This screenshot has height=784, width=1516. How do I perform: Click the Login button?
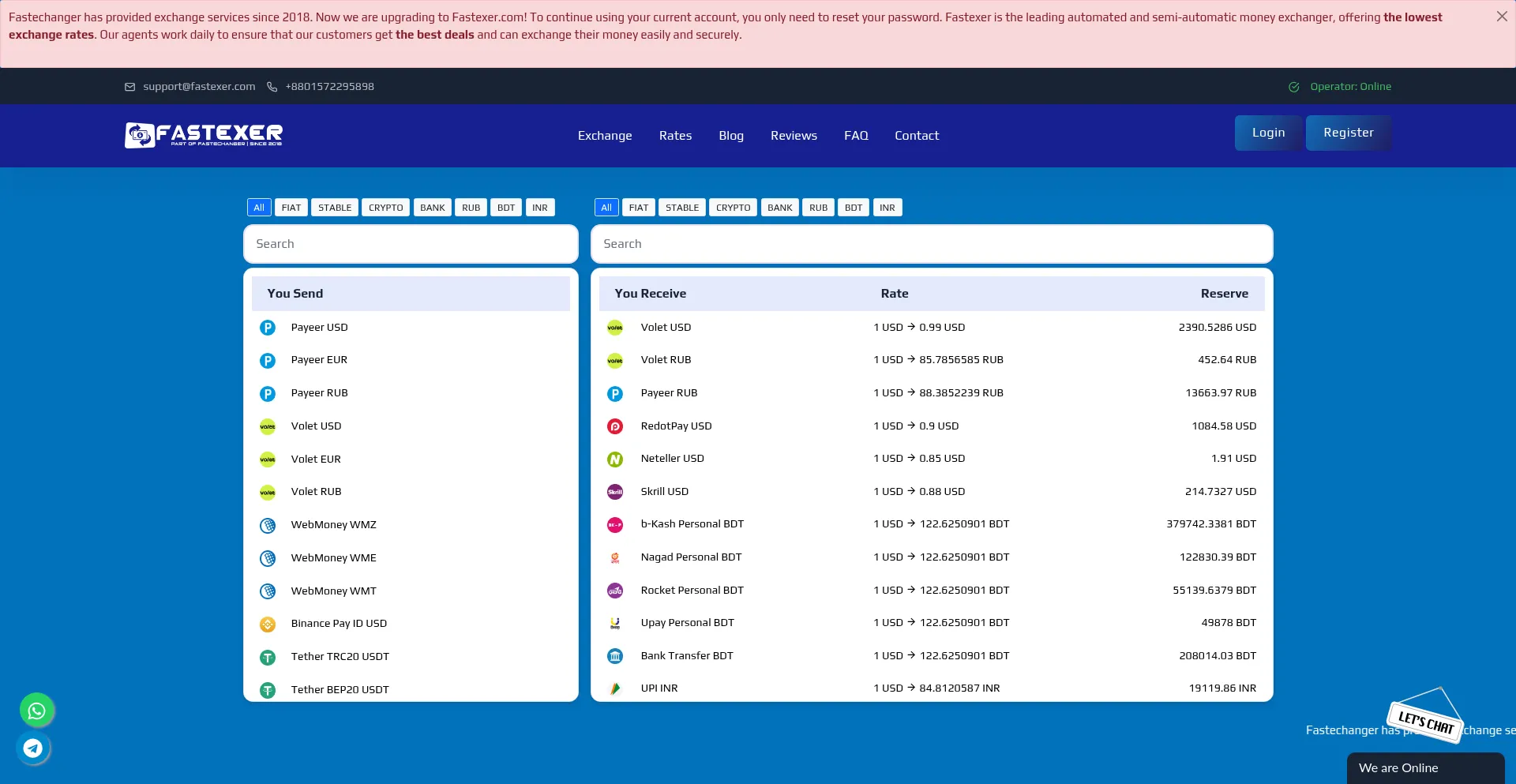point(1268,133)
